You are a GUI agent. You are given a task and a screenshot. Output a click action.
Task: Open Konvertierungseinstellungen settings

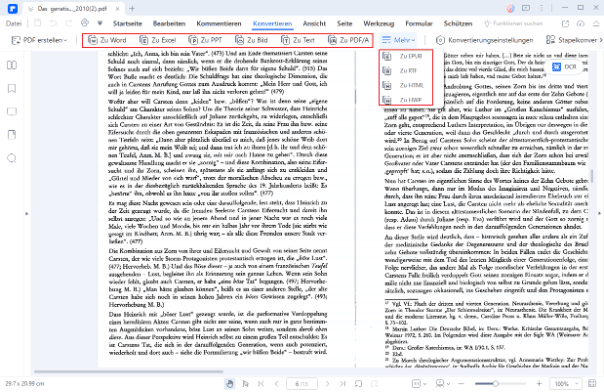485,40
